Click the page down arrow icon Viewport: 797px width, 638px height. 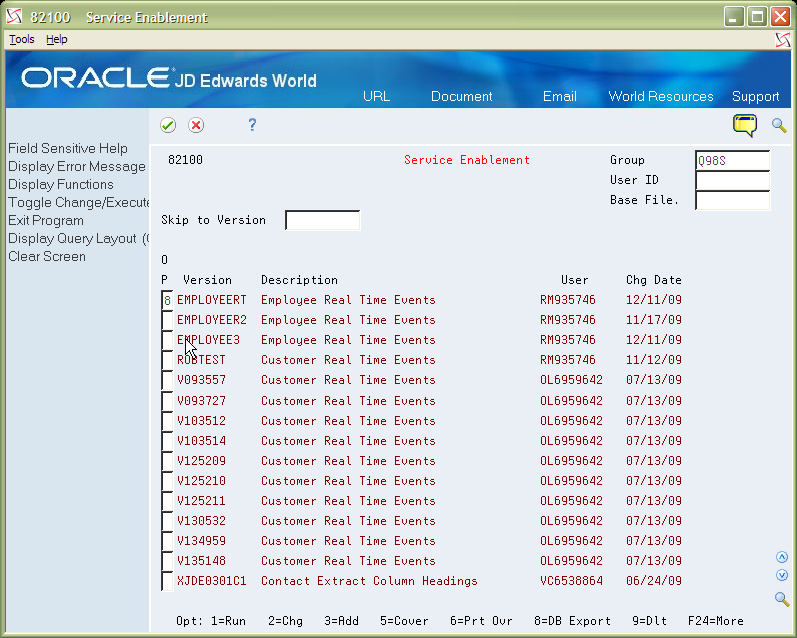[x=782, y=575]
